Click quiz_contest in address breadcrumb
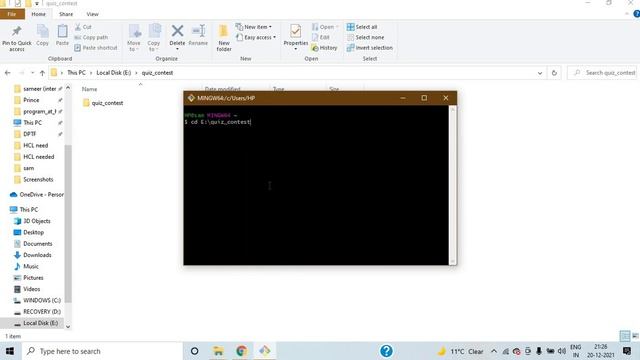Viewport: 640px width, 360px height. pyautogui.click(x=157, y=73)
